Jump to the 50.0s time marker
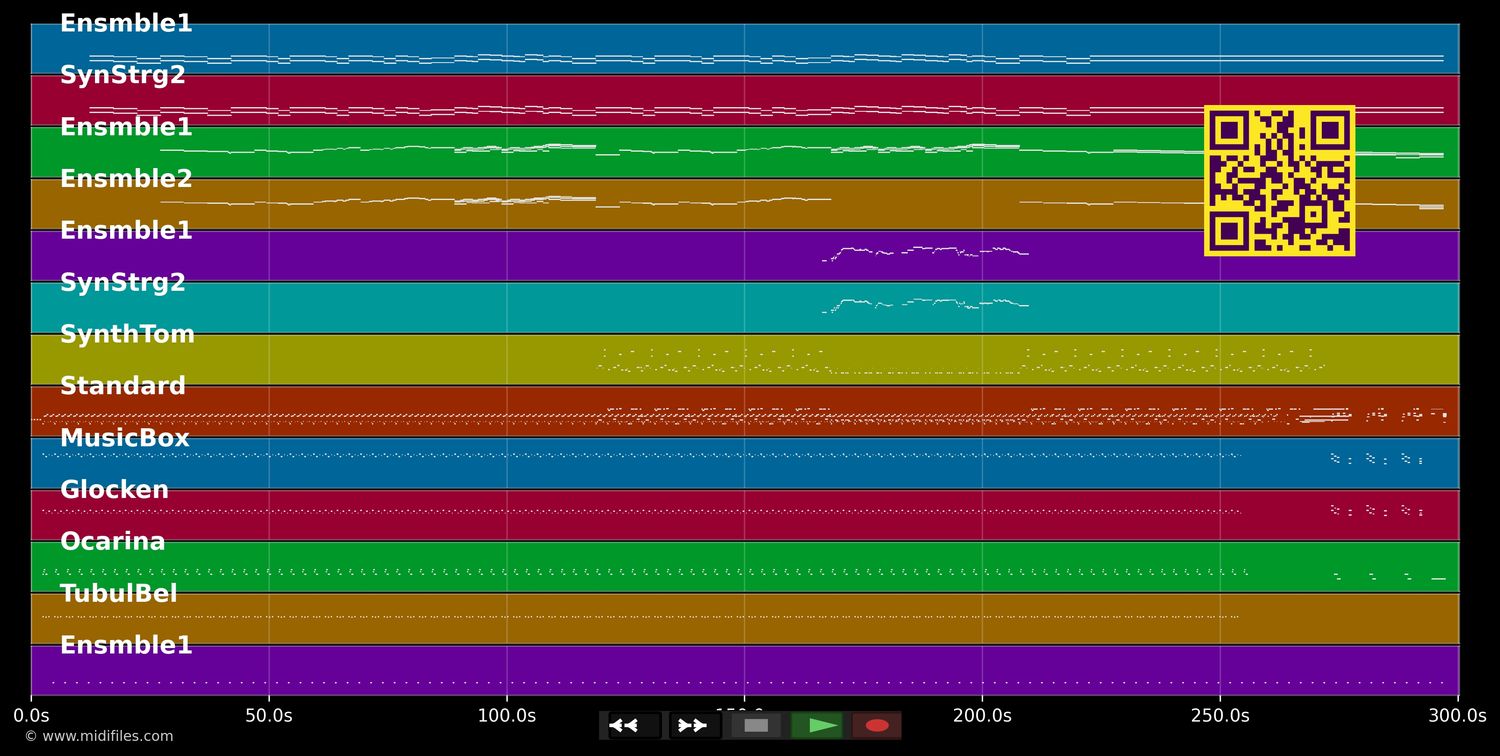Screen dimensions: 1500x756 (268, 716)
